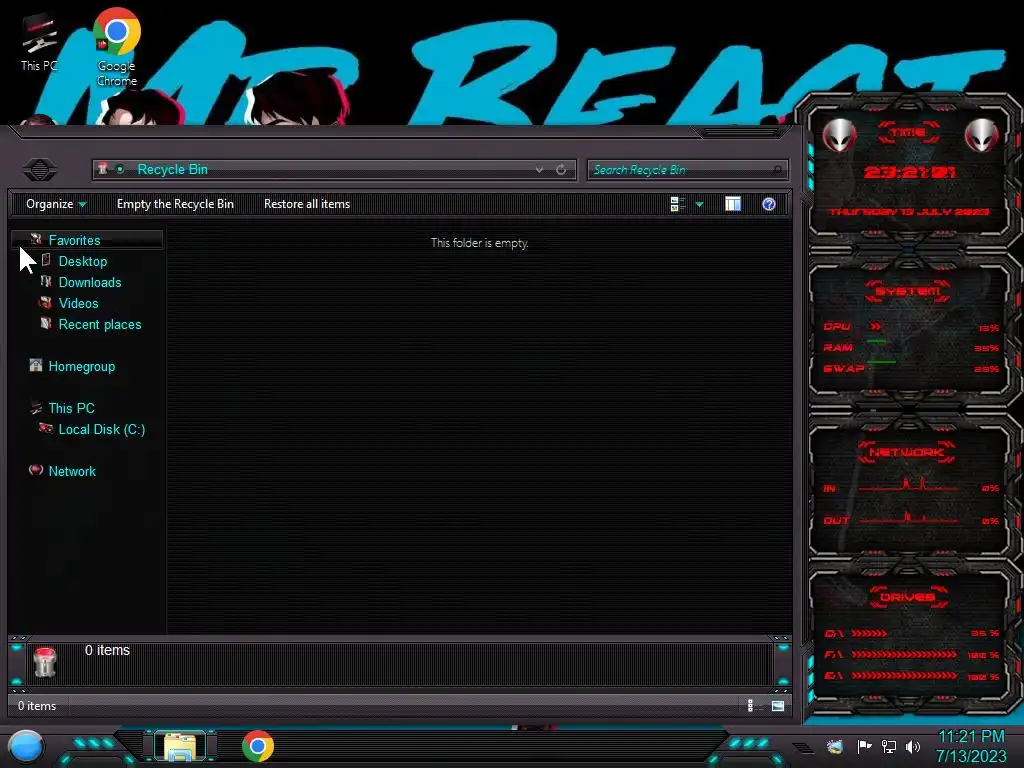Expand the address bar history dropdown
Screen dimensions: 1024x768
pos(539,170)
